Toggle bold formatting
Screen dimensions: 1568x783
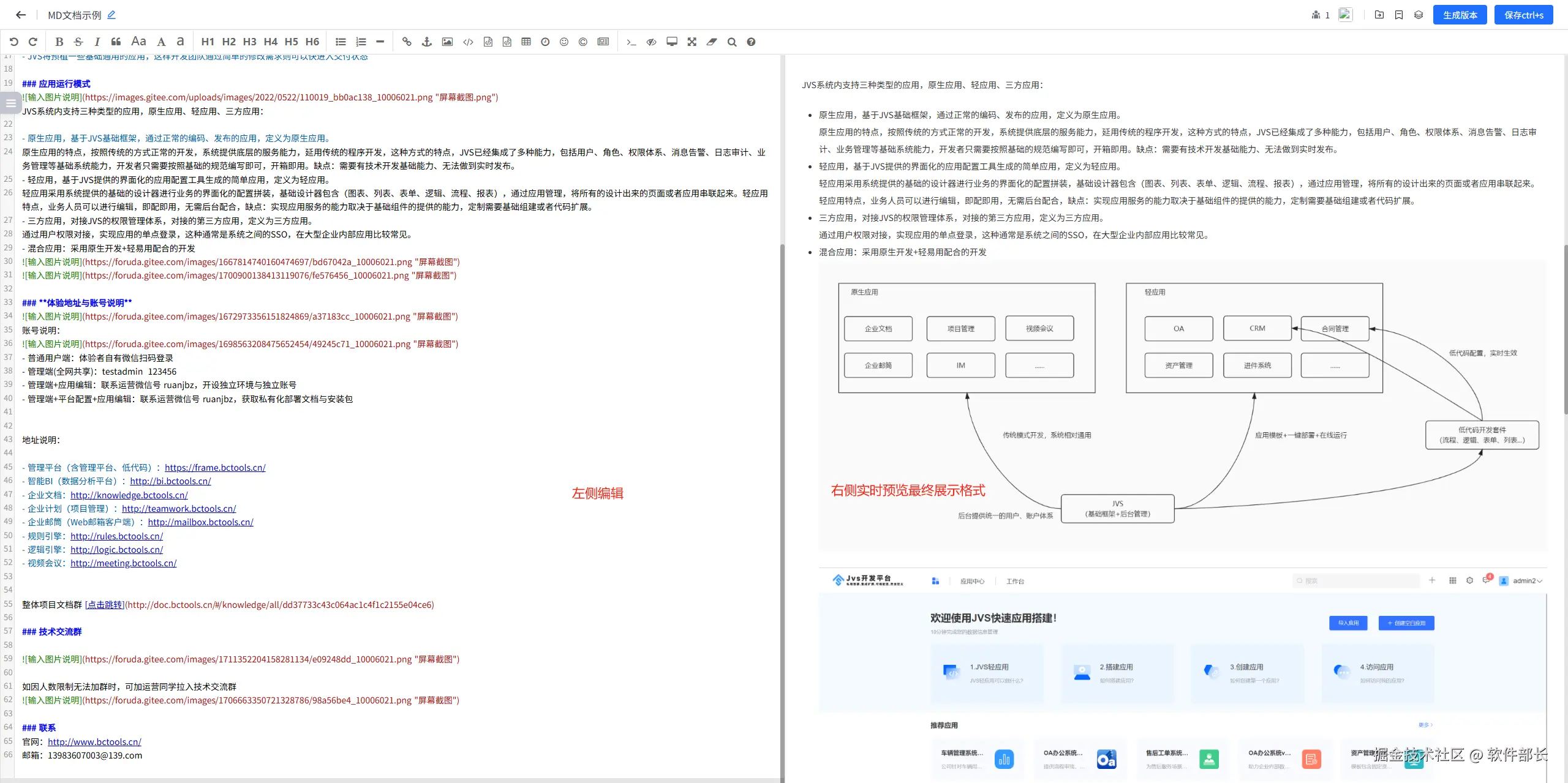pos(59,42)
